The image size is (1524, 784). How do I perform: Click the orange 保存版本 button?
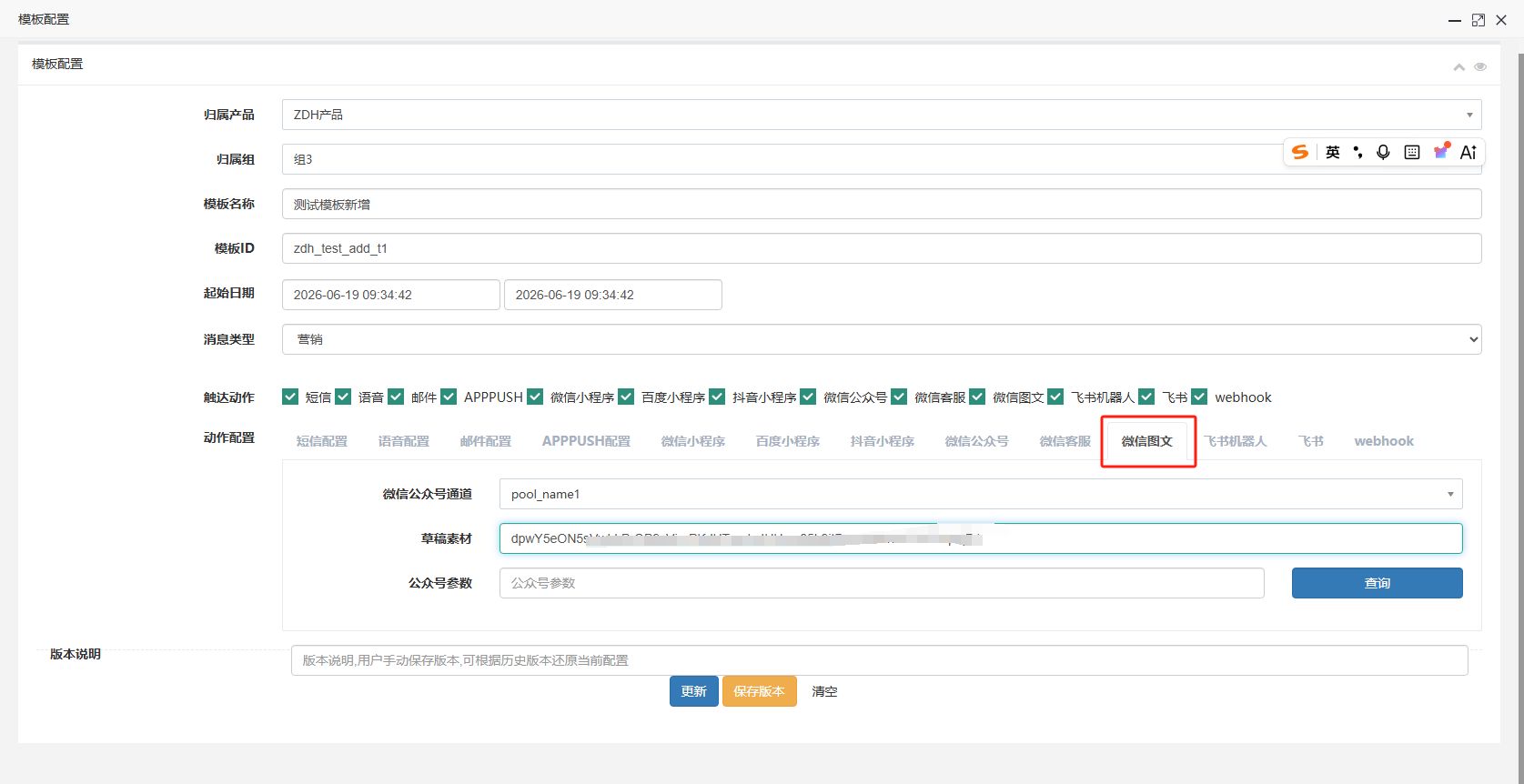pos(760,691)
